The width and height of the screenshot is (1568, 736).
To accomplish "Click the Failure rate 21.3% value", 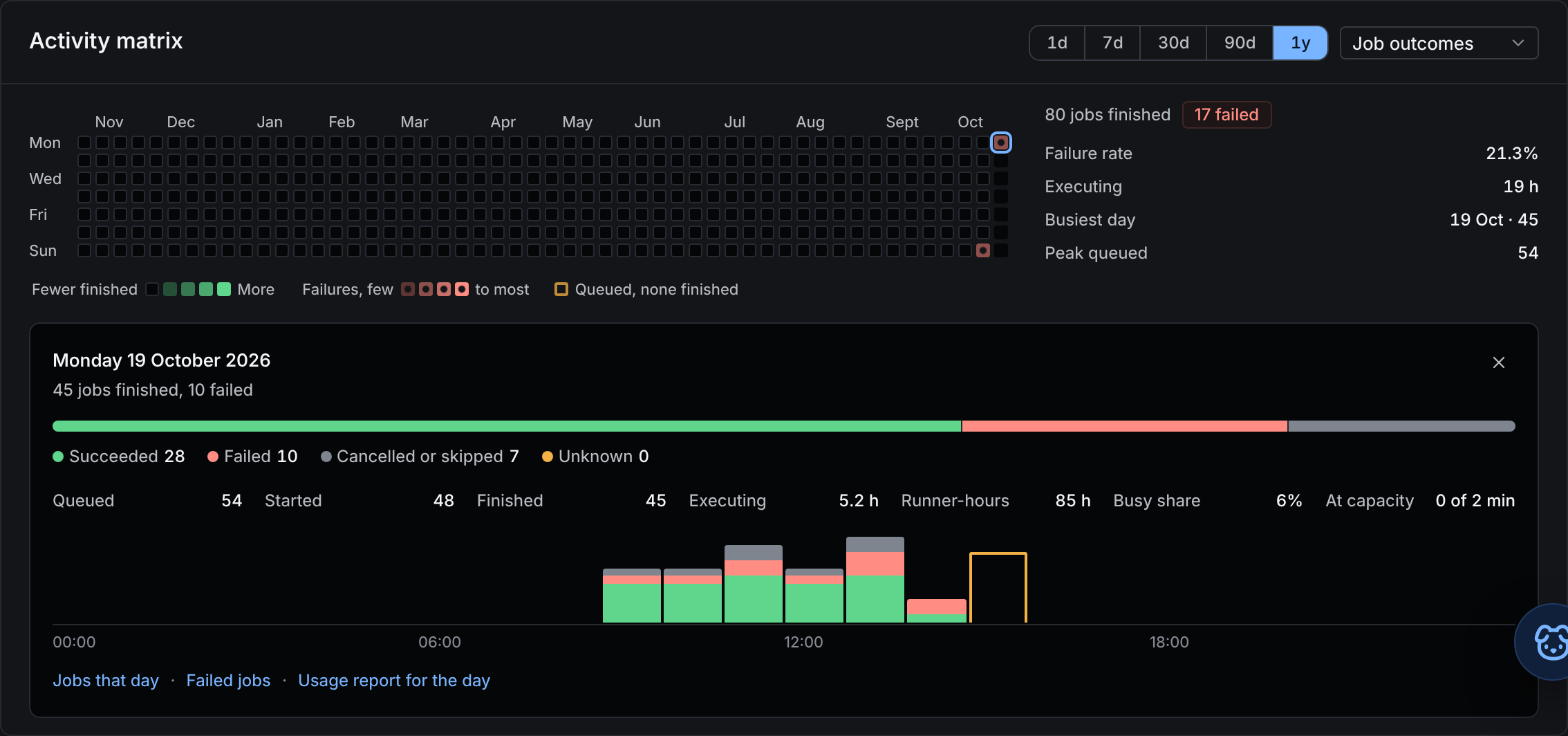I will 1511,154.
